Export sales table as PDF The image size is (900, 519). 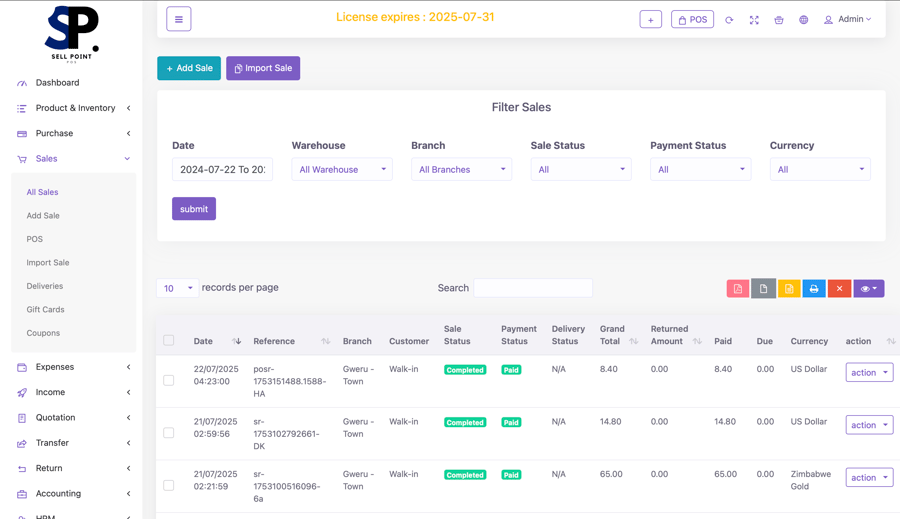pos(738,289)
